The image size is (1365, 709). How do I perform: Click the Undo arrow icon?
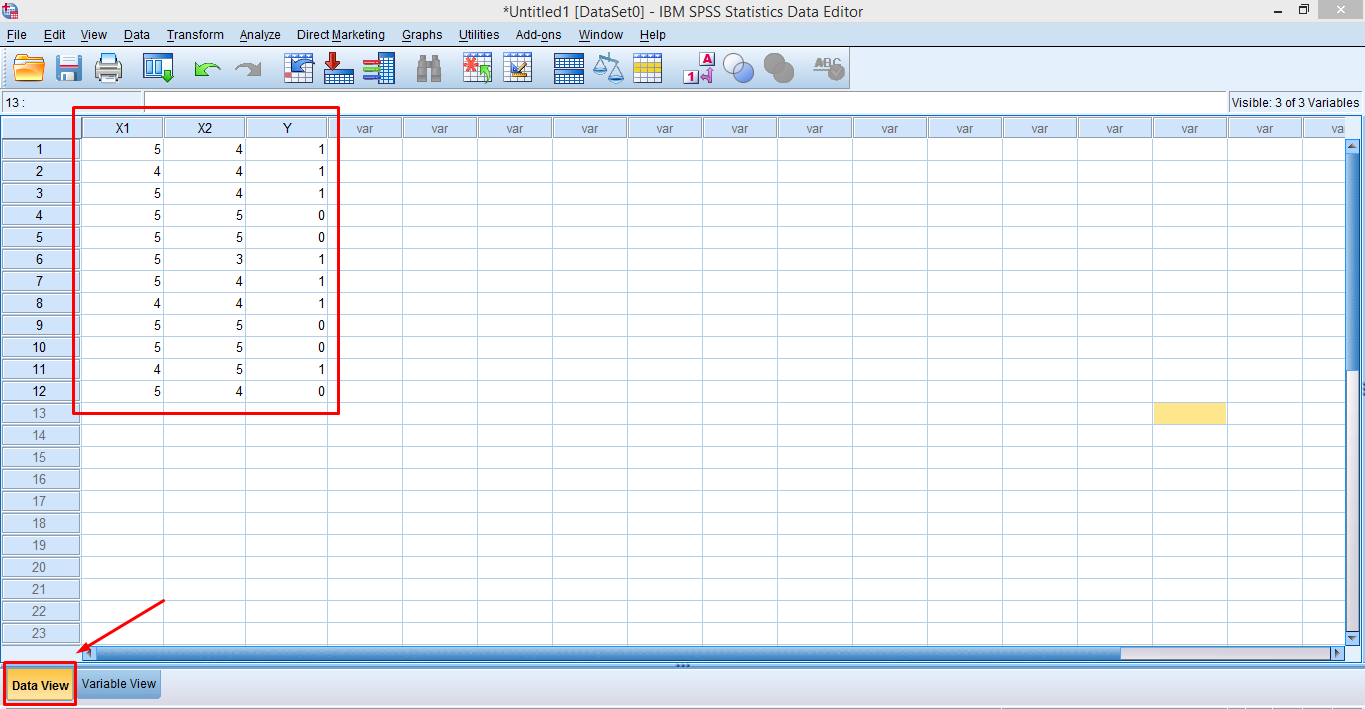(x=207, y=68)
